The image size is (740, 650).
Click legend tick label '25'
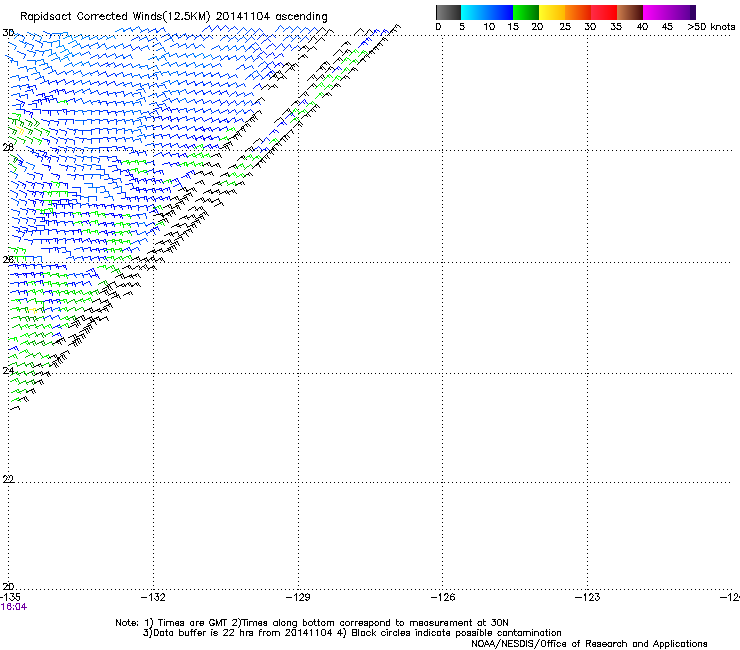coord(565,27)
